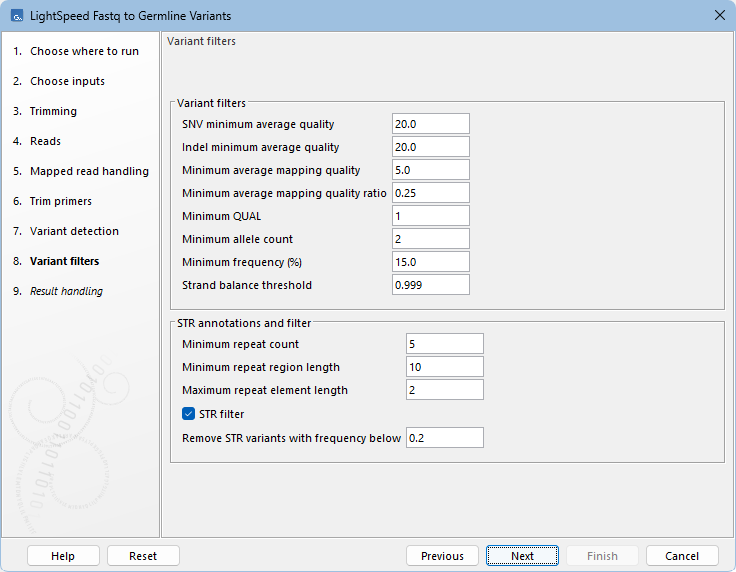Click the Strand balance threshold label
The width and height of the screenshot is (736, 572).
247,285
